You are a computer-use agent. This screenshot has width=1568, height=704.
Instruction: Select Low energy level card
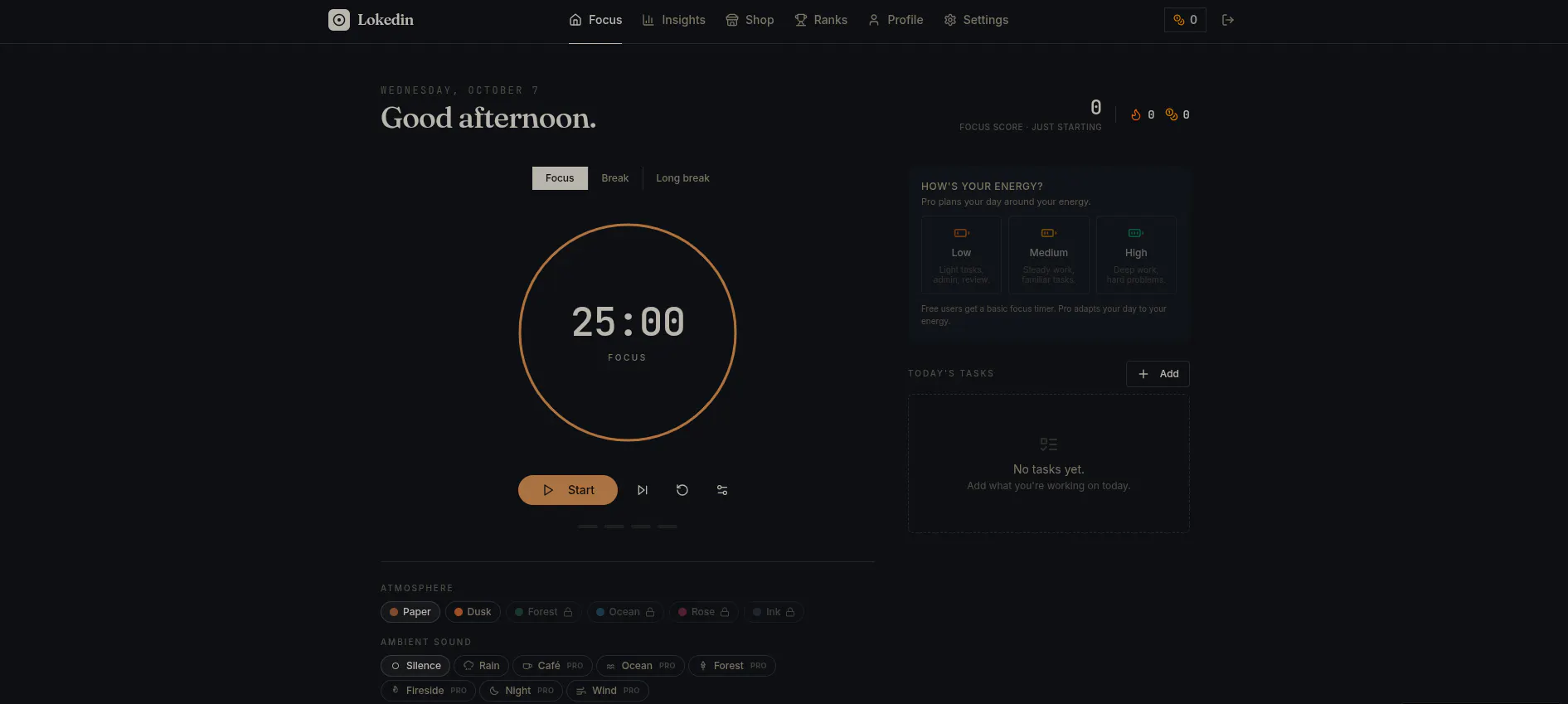point(961,255)
